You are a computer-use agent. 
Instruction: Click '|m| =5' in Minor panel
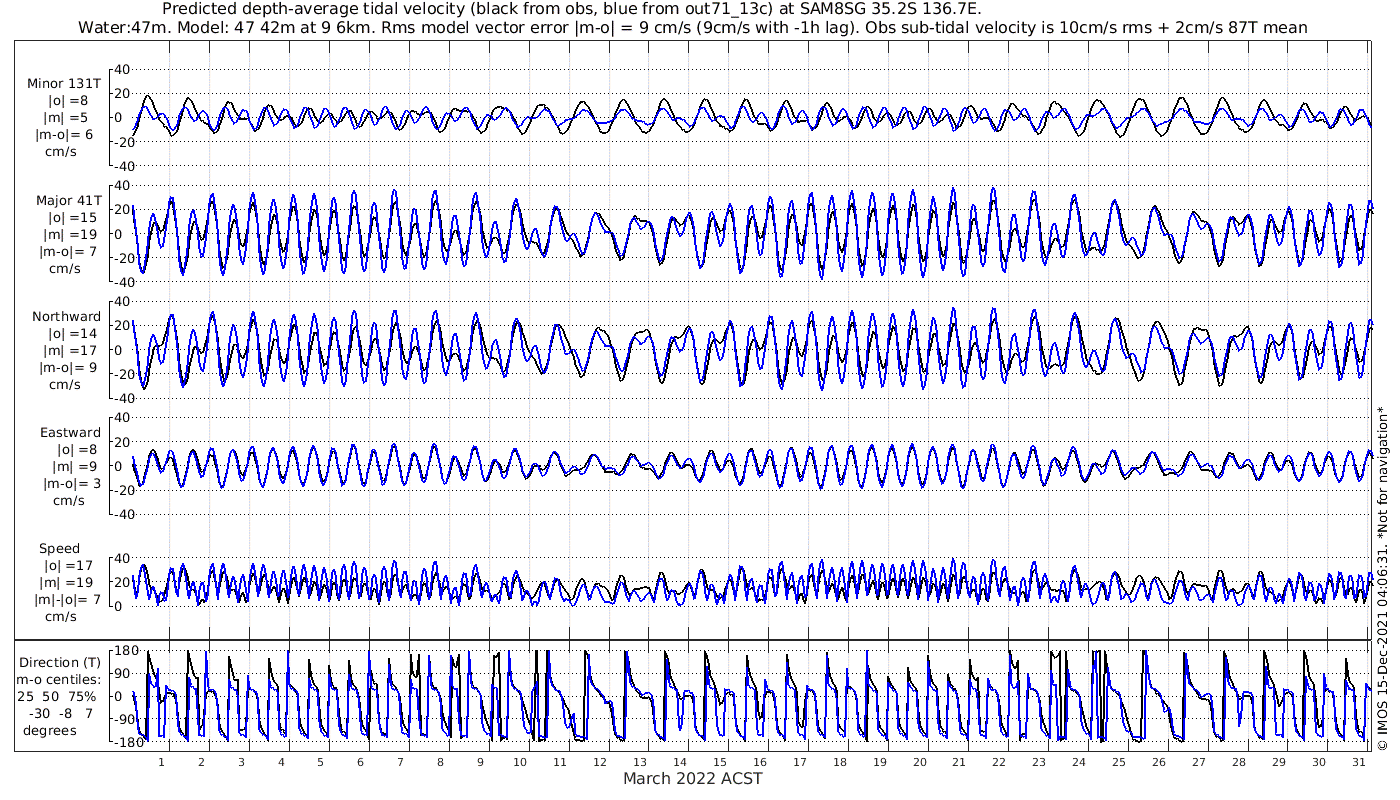tap(66, 117)
